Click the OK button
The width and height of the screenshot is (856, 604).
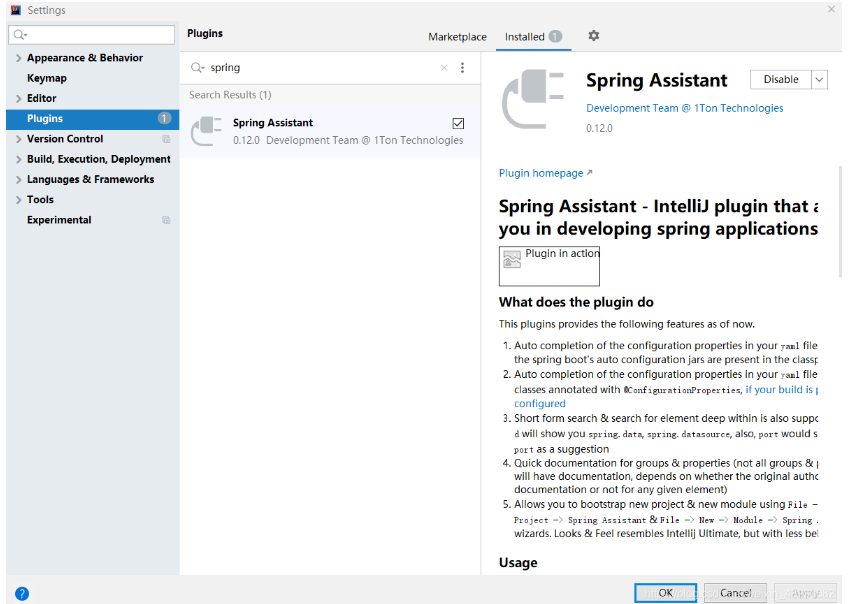click(x=665, y=593)
